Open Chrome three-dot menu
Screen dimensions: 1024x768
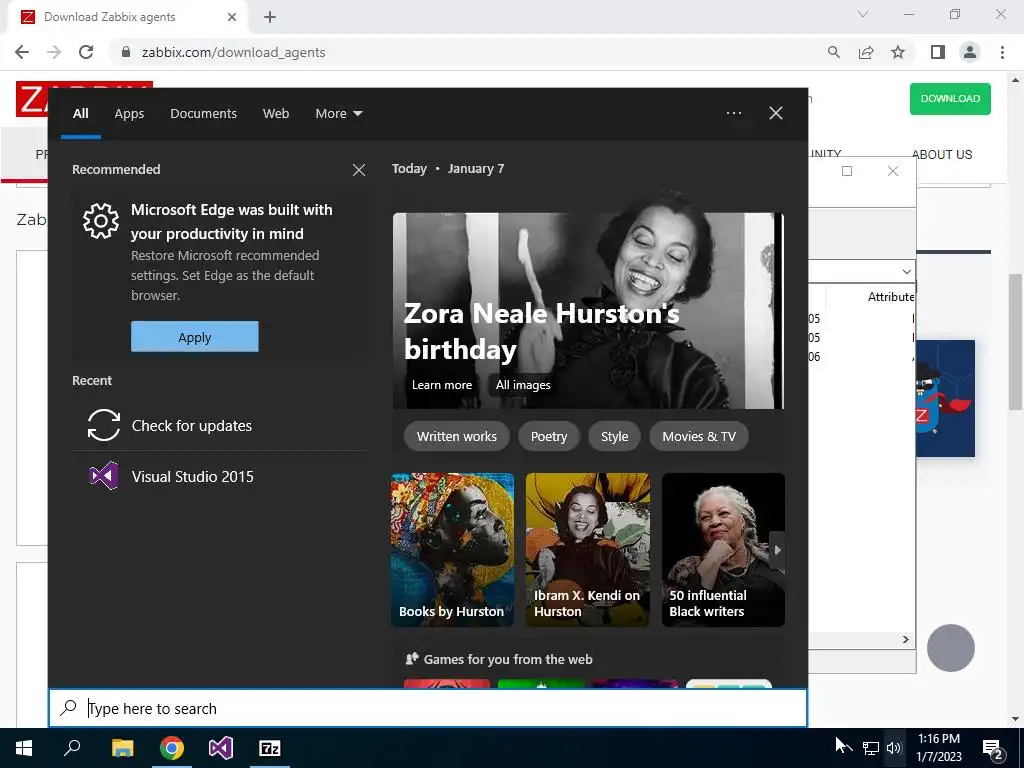1002,52
